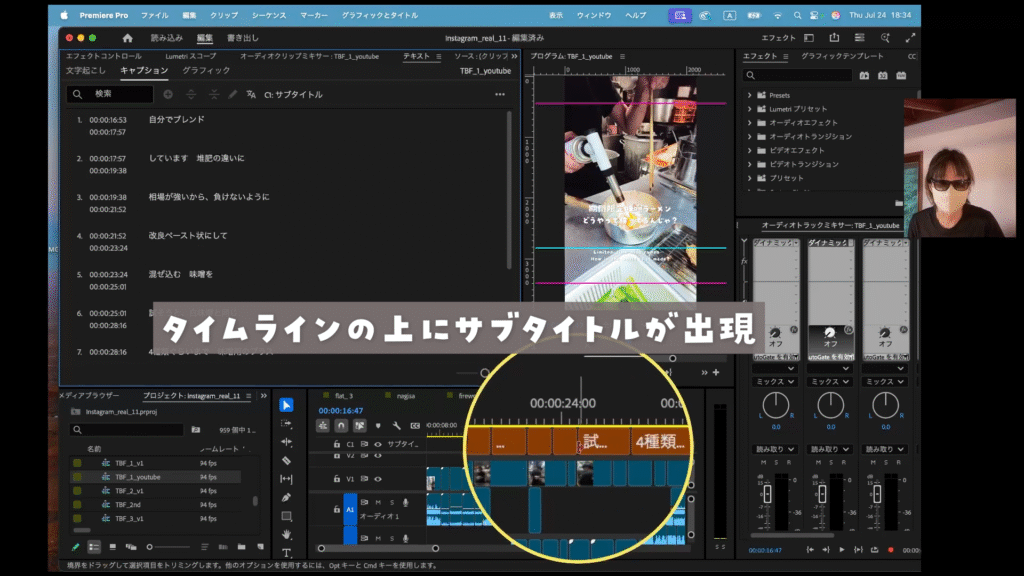Image resolution: width=1024 pixels, height=576 pixels.
Task: Select the Rectangle tool
Action: (286, 516)
